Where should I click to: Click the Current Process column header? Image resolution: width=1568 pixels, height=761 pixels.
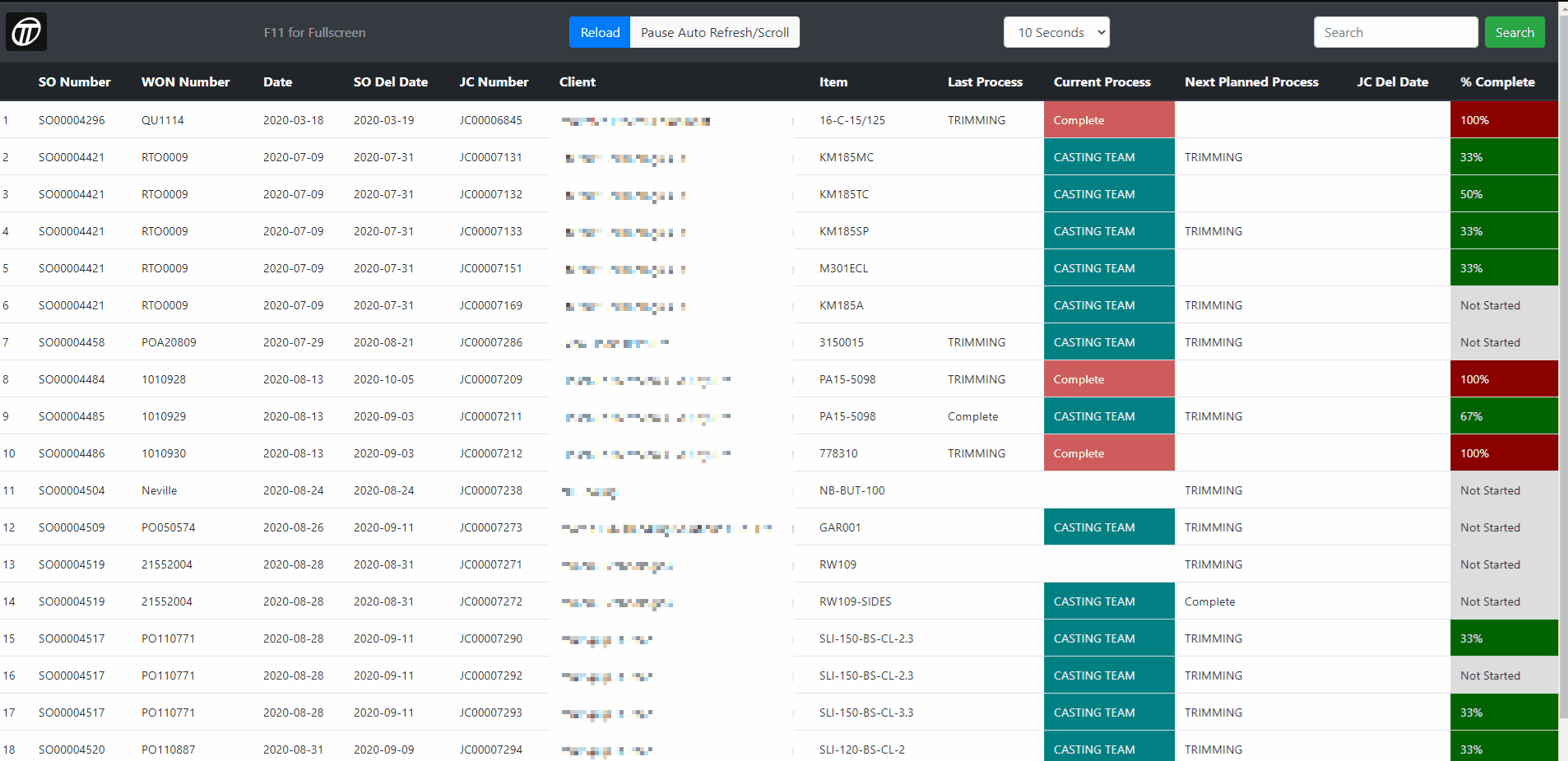tap(1102, 82)
